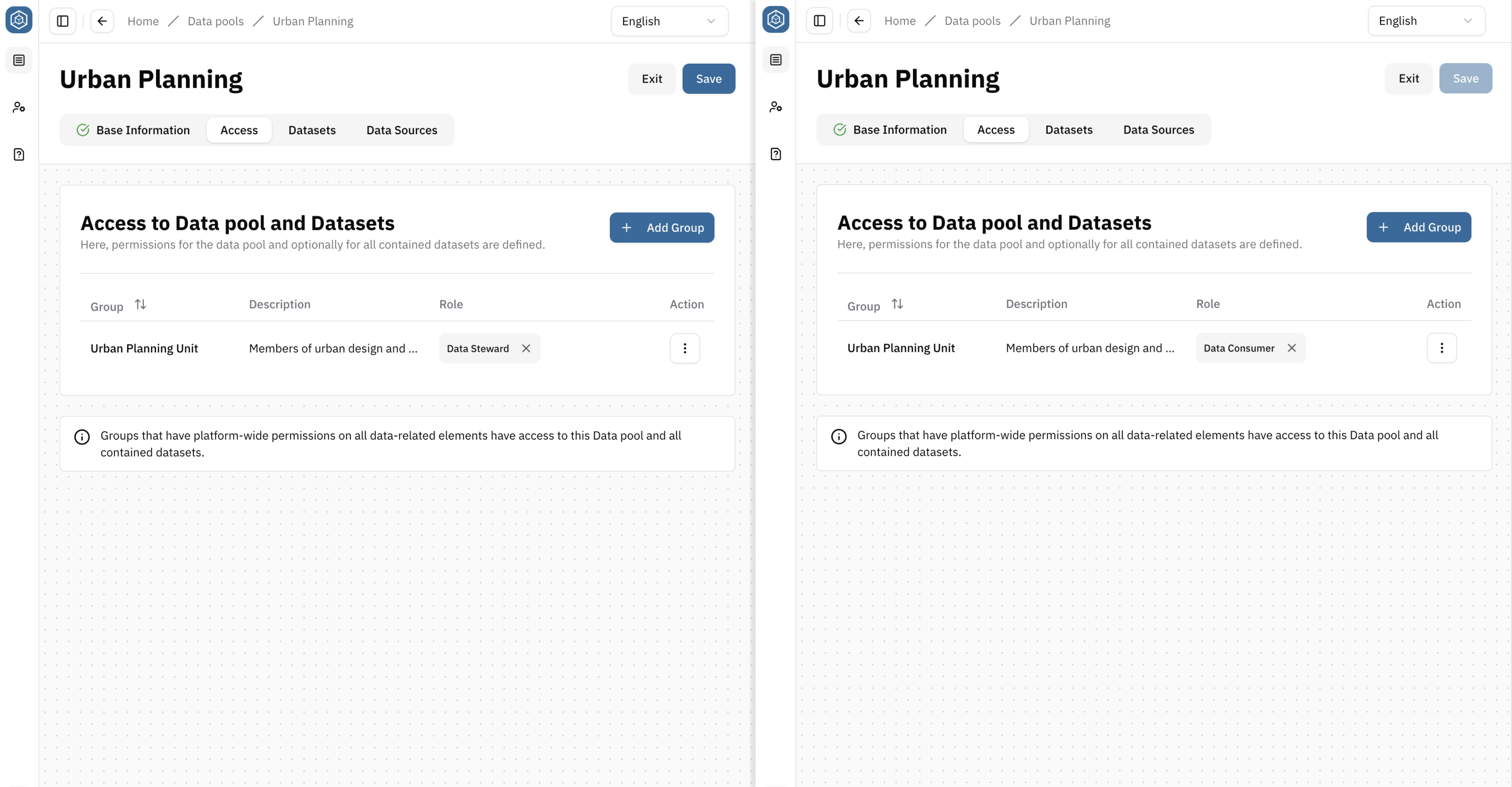Click Role column header in left window

click(451, 304)
